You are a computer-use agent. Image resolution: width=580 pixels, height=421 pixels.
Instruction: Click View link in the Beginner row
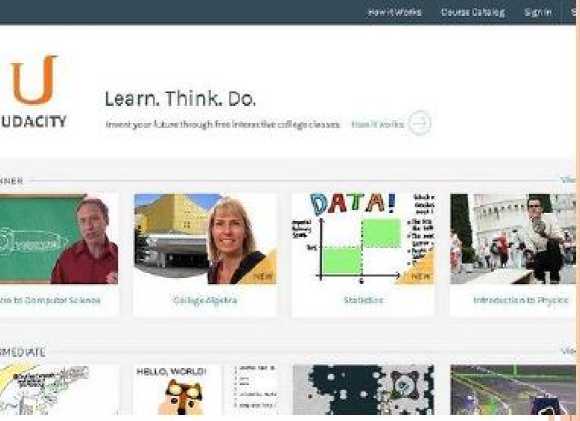[x=569, y=180]
